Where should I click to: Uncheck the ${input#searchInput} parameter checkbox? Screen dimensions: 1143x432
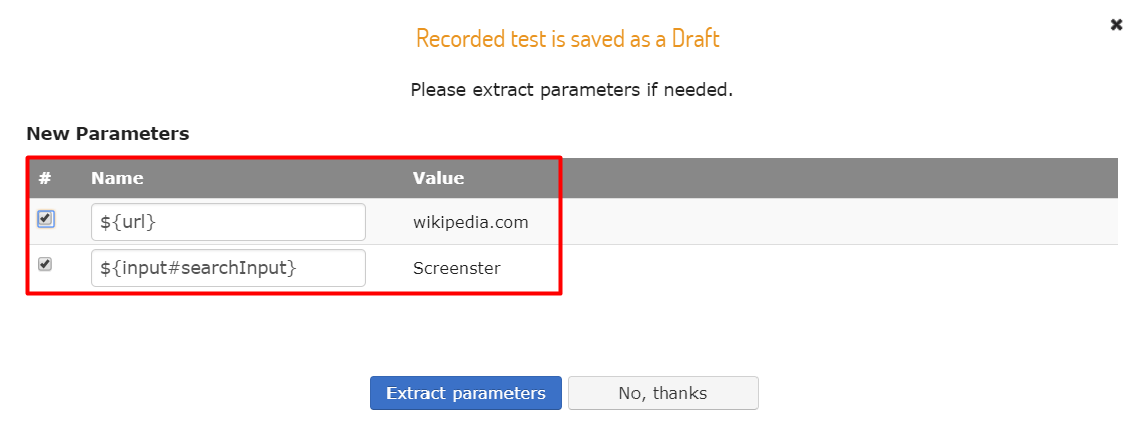point(45,264)
